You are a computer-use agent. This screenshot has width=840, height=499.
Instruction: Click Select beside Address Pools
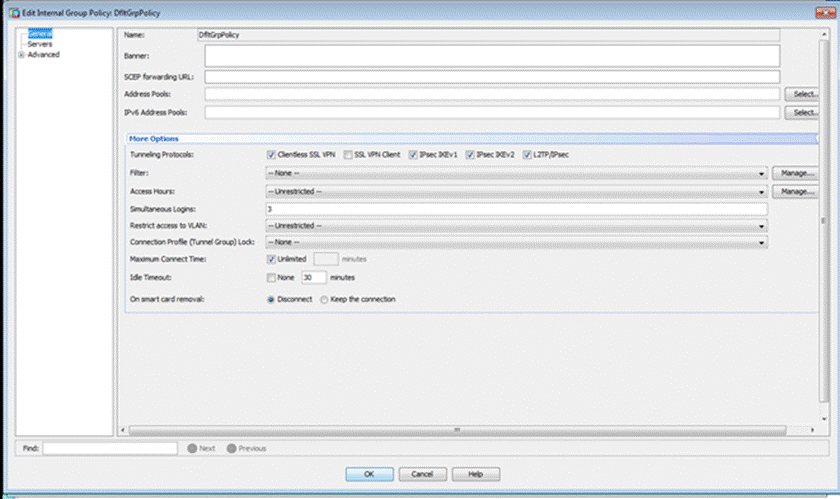pos(803,94)
